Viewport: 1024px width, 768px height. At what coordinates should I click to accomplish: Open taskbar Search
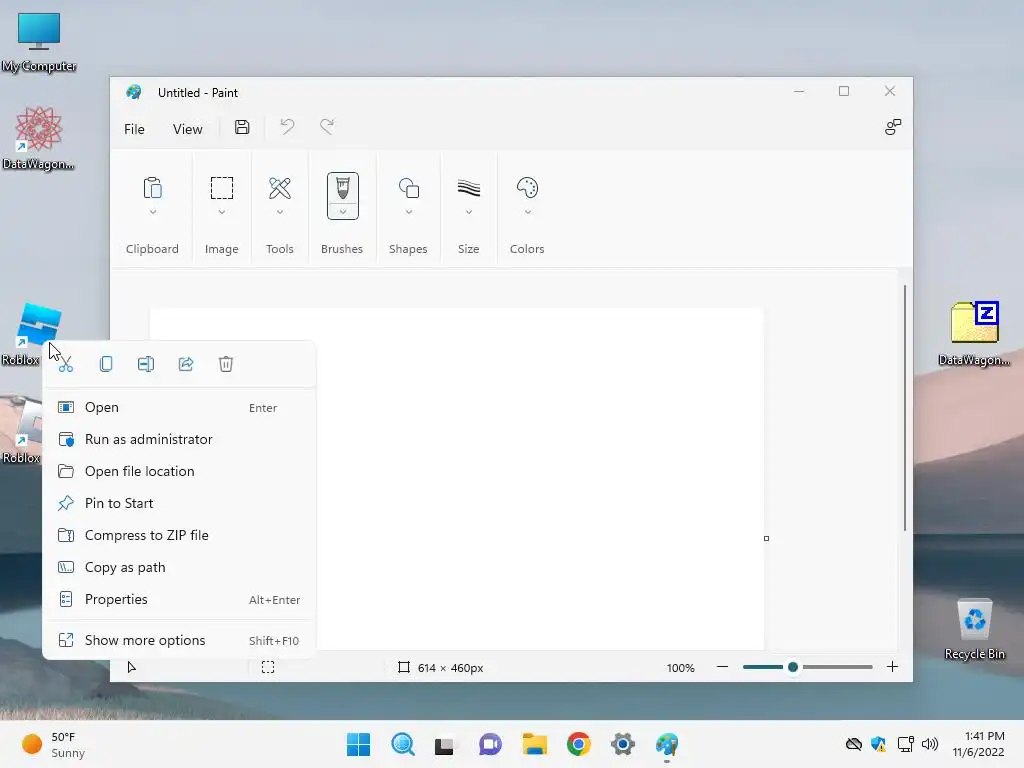tap(403, 744)
